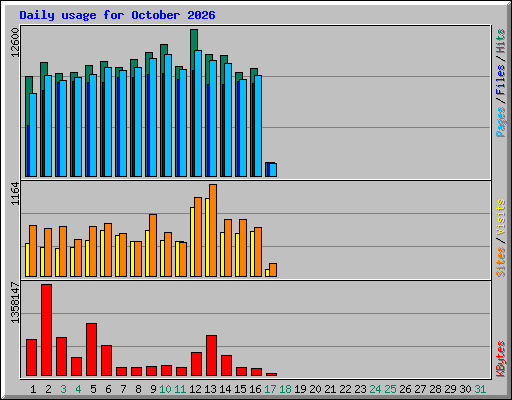Click day label 19 on the x-axis

click(x=300, y=389)
